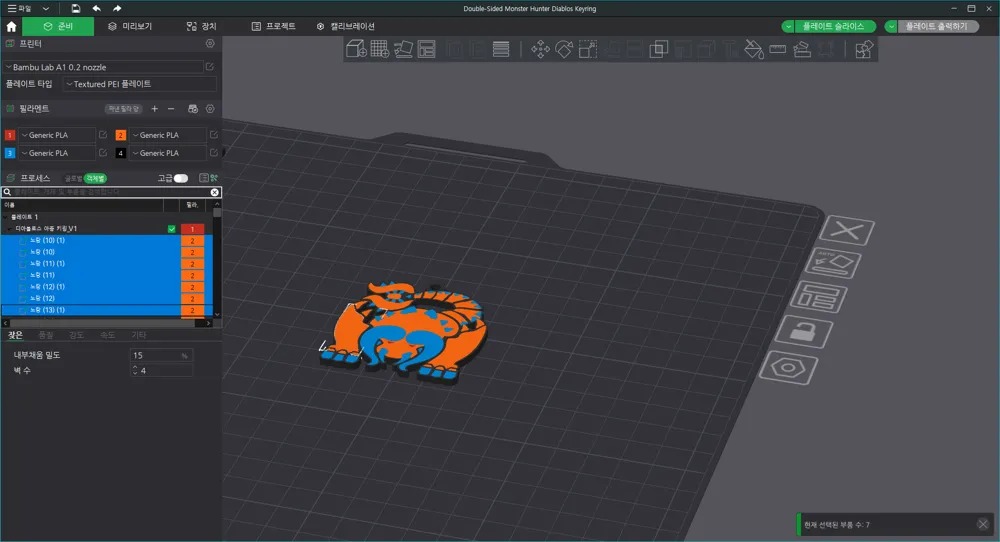Open the print plate options arrow

click(x=891, y=26)
